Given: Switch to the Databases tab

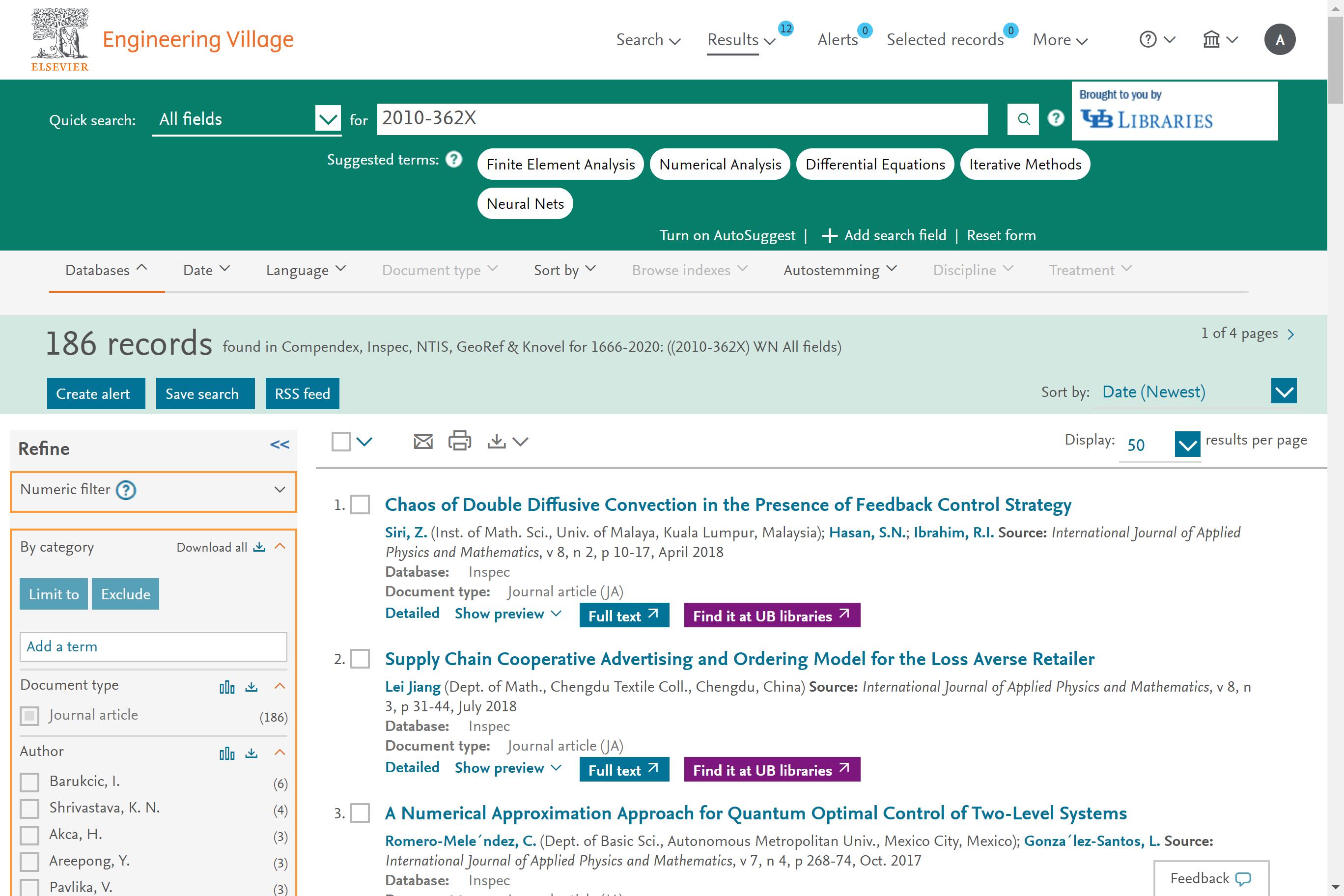Looking at the screenshot, I should pos(106,270).
